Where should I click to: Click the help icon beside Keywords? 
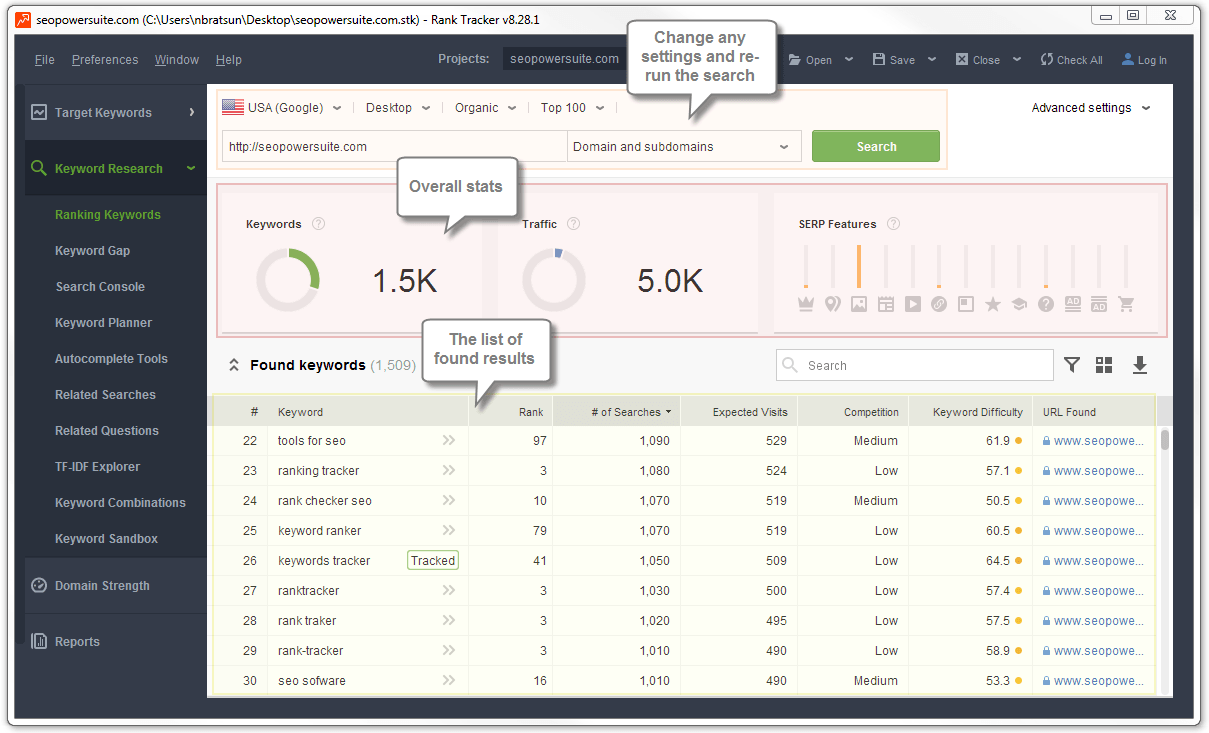318,224
